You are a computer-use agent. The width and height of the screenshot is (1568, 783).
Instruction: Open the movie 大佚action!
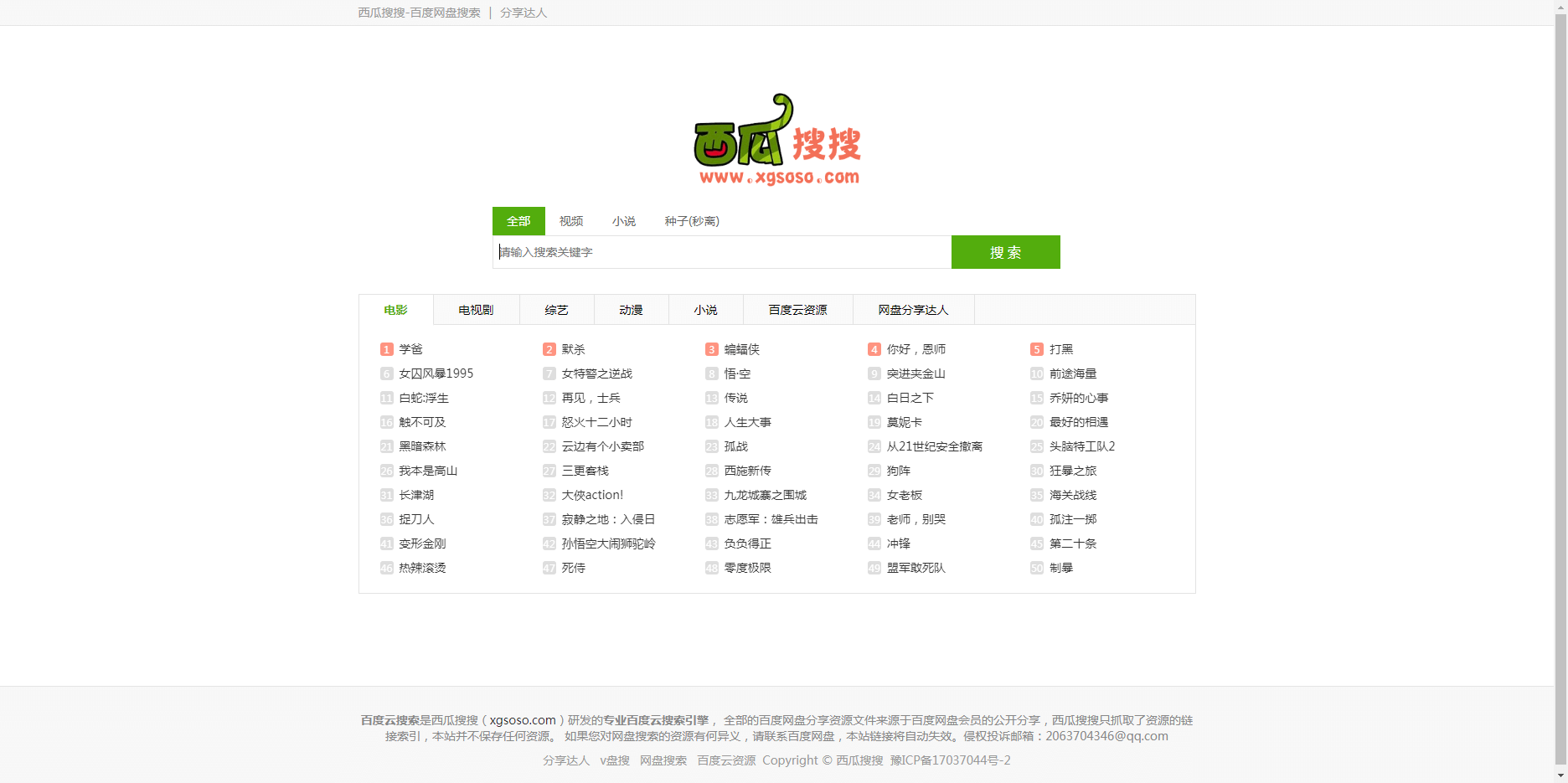[x=593, y=495]
